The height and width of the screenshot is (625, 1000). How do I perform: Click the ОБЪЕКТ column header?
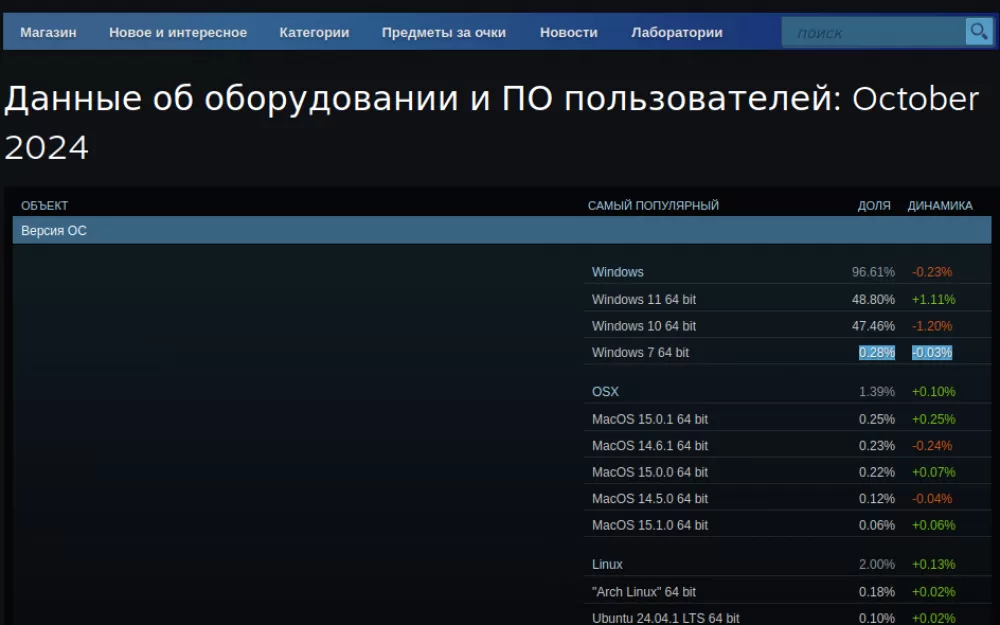click(45, 205)
